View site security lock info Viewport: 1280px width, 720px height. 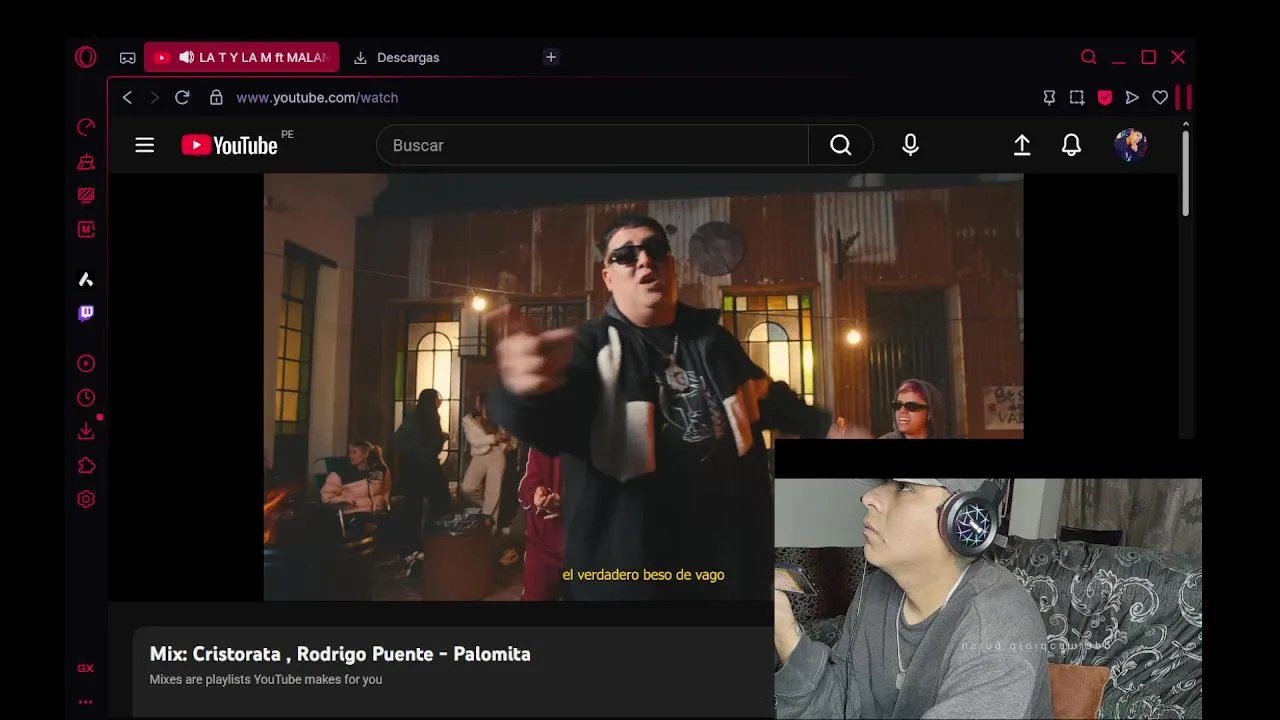[216, 97]
